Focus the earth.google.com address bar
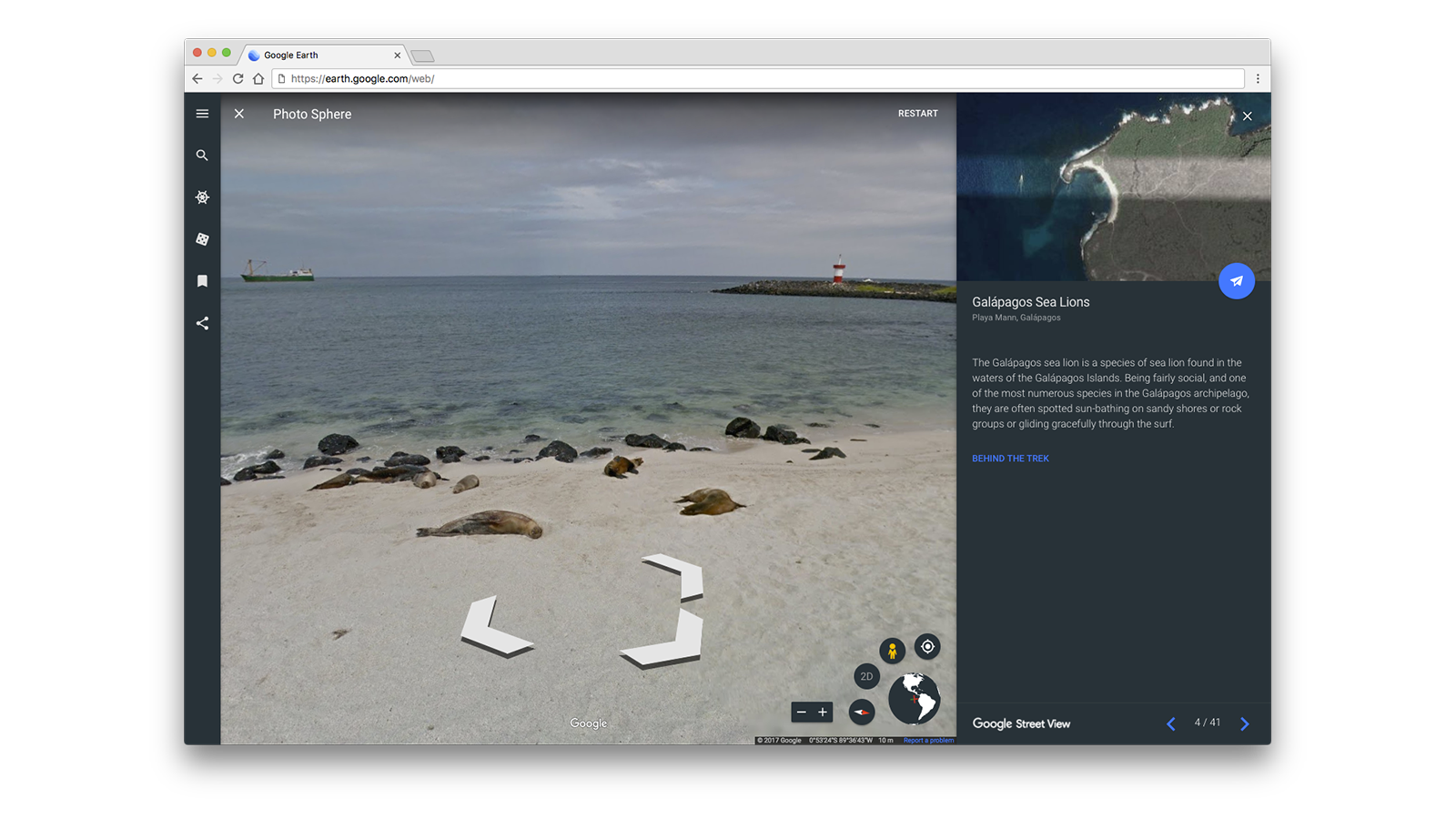Viewport: 1456px width, 819px height. point(758,79)
